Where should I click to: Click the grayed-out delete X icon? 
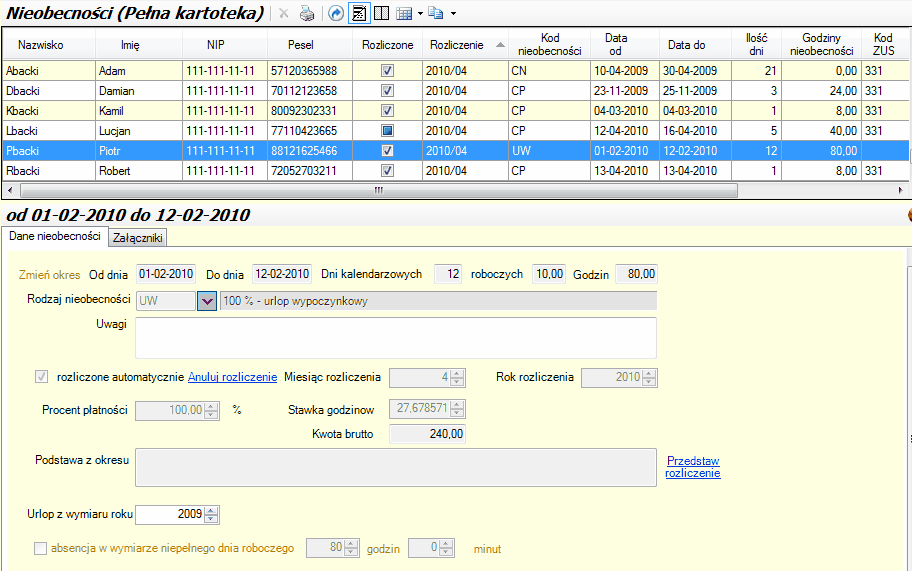pos(284,14)
